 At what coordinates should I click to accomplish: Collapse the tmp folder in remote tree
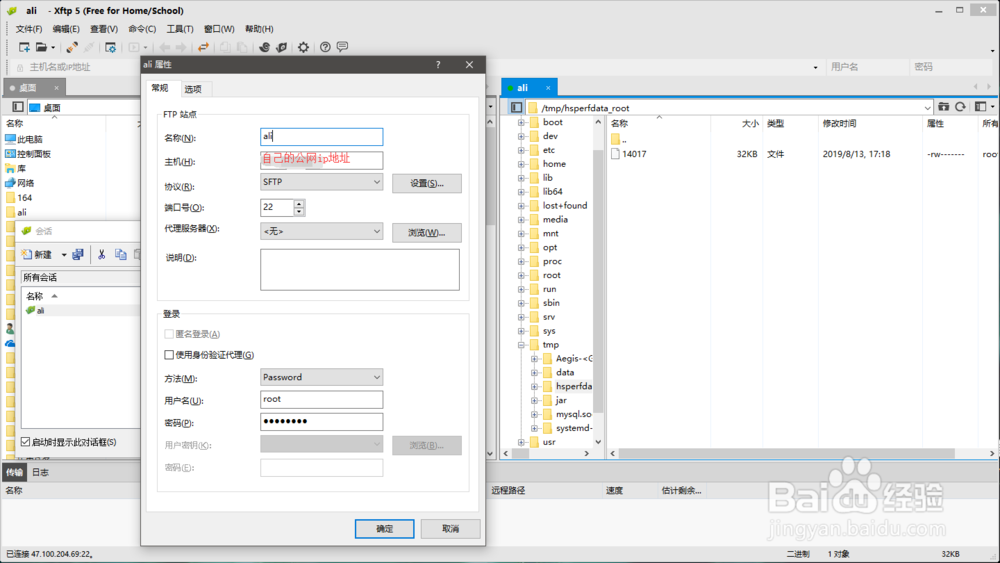521,345
